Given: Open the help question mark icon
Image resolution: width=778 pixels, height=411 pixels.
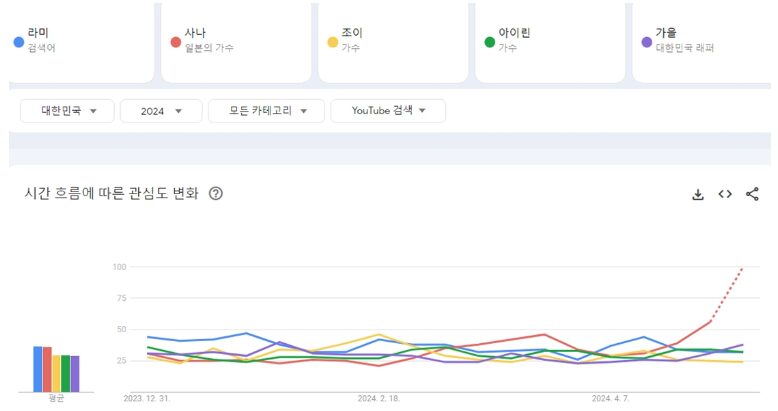Looking at the screenshot, I should pyautogui.click(x=215, y=194).
